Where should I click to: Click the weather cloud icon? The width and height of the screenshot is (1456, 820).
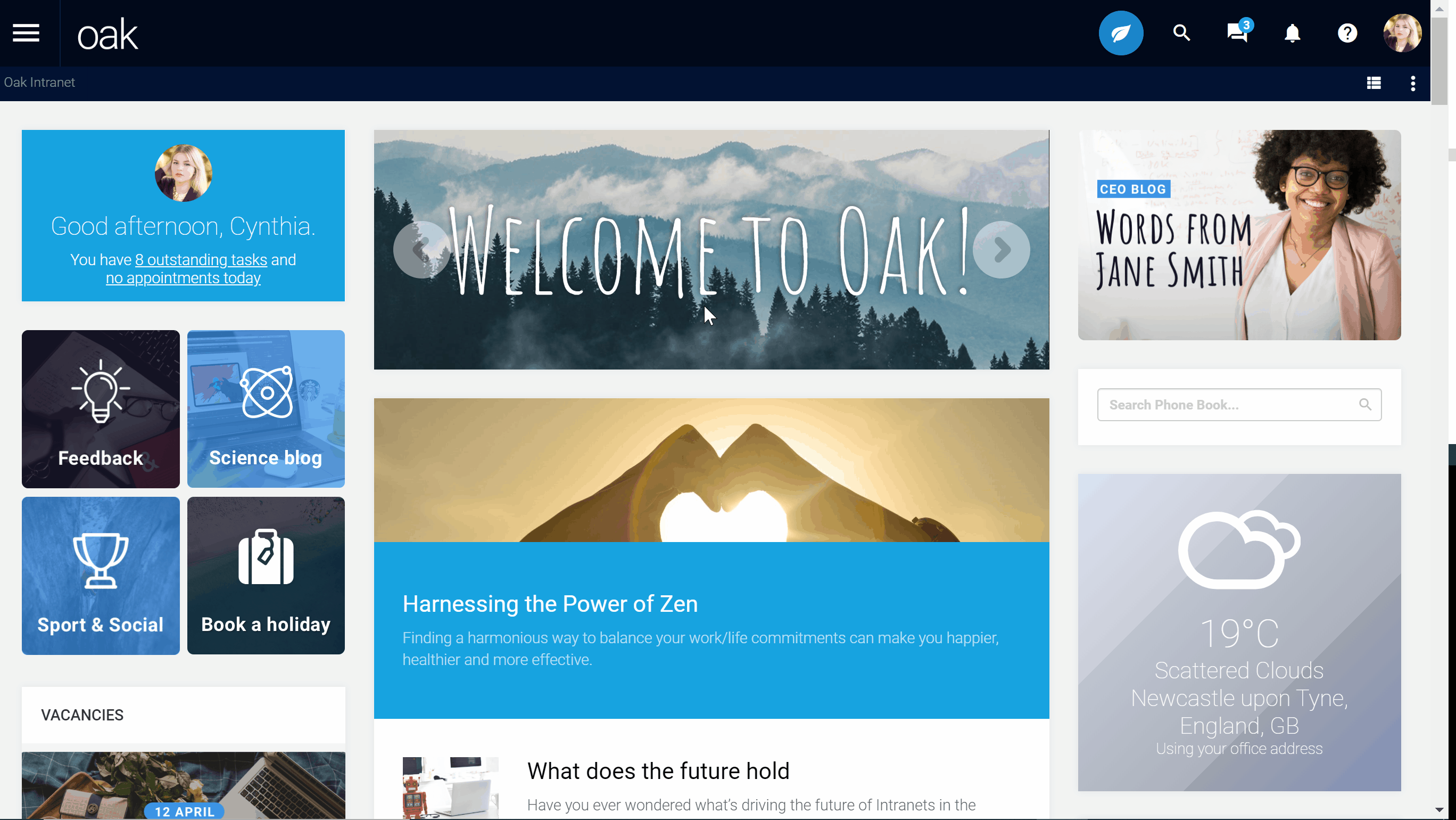[x=1239, y=549]
